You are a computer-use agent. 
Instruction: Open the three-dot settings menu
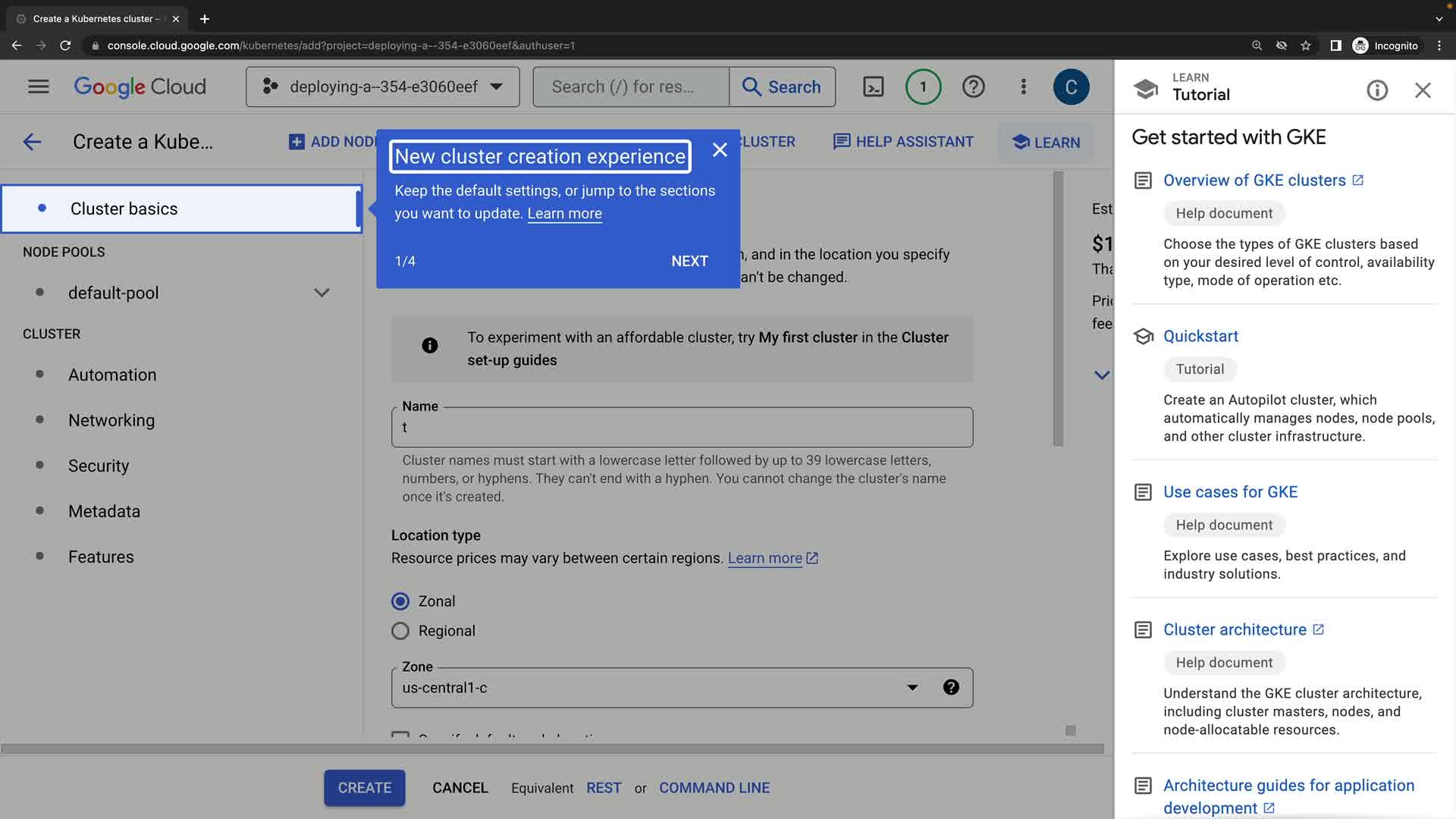(x=1023, y=86)
